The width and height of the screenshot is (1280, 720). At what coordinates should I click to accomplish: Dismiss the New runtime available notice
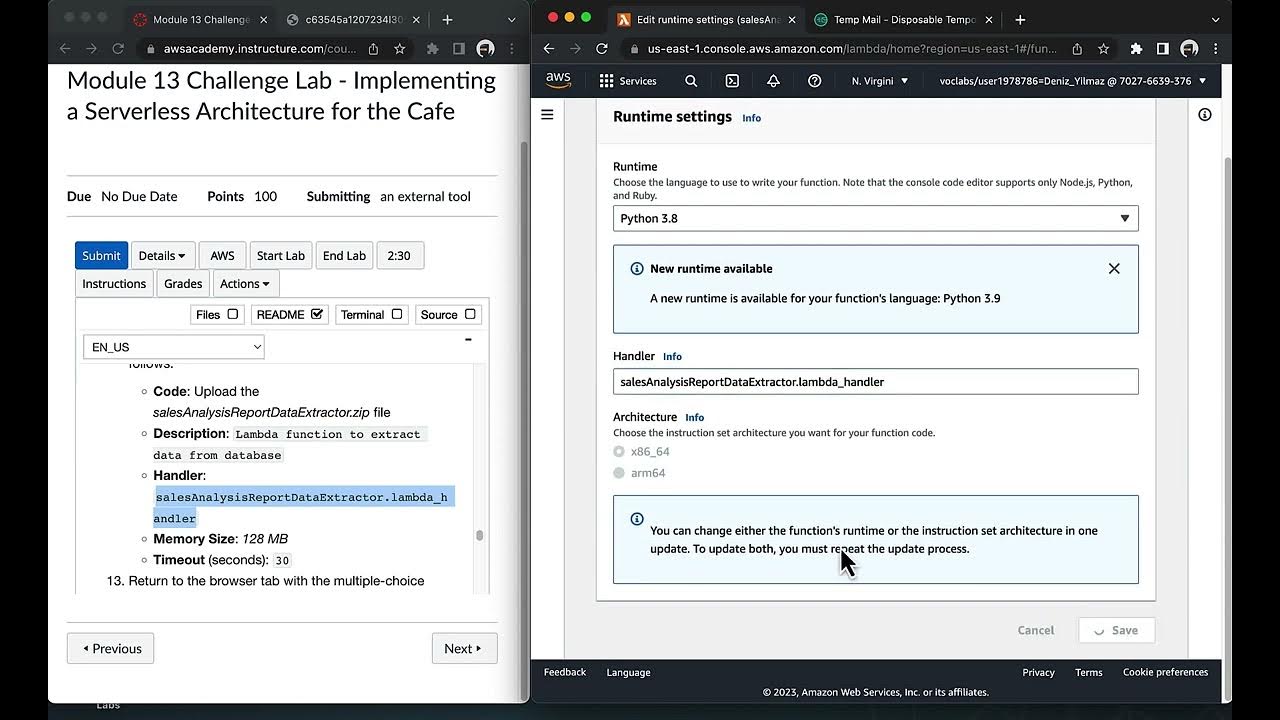click(x=1114, y=268)
